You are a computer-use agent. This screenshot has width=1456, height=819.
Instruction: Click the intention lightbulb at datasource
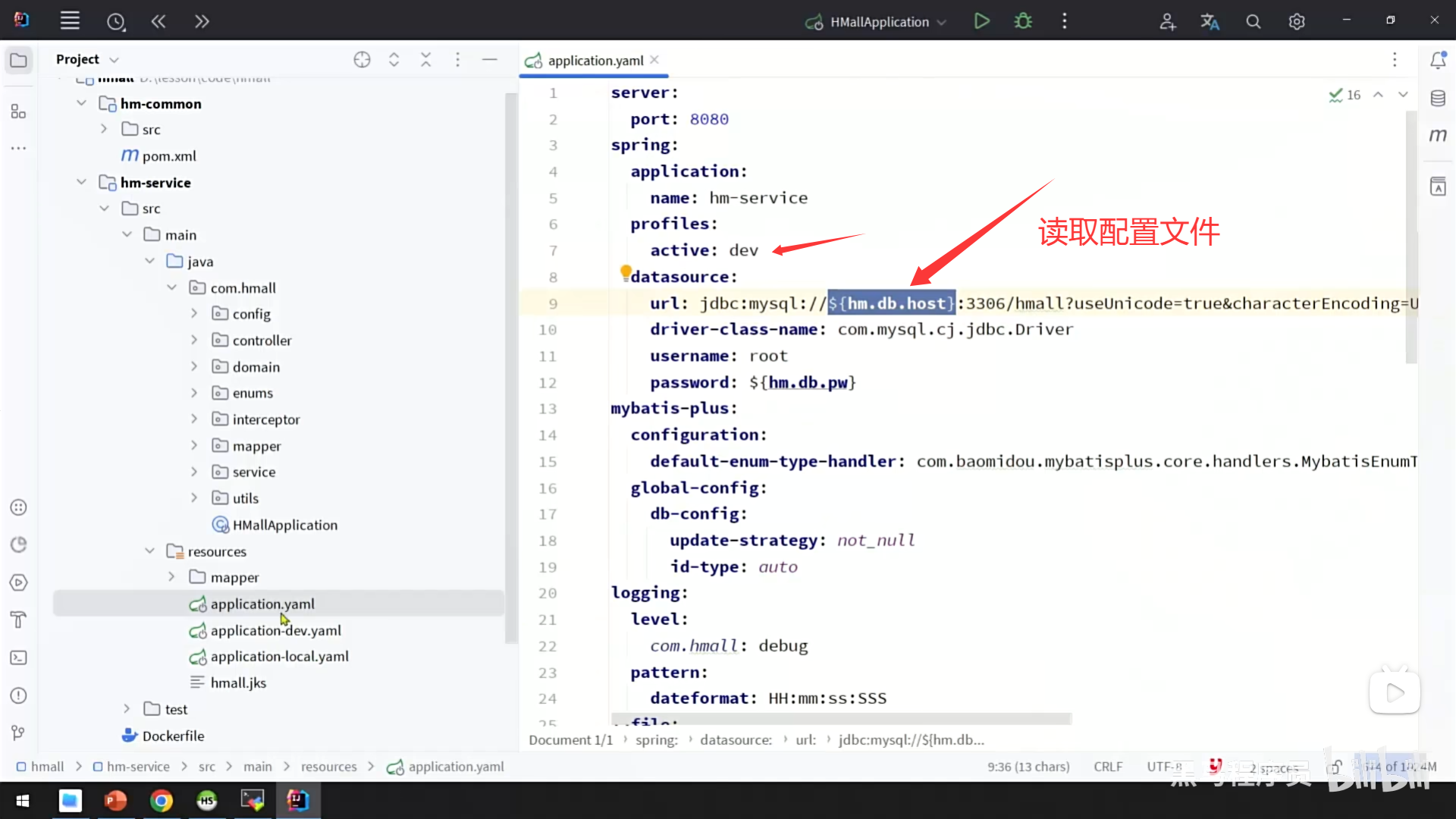(626, 271)
